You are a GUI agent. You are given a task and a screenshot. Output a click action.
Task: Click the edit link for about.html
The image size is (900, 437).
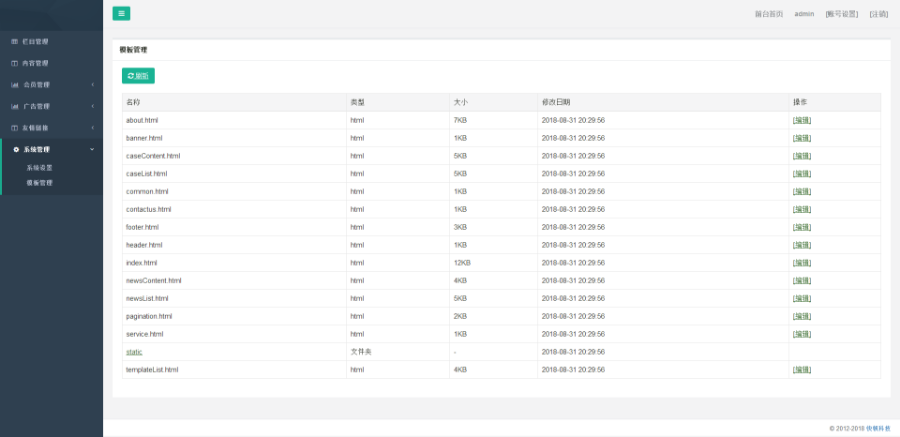pyautogui.click(x=801, y=120)
